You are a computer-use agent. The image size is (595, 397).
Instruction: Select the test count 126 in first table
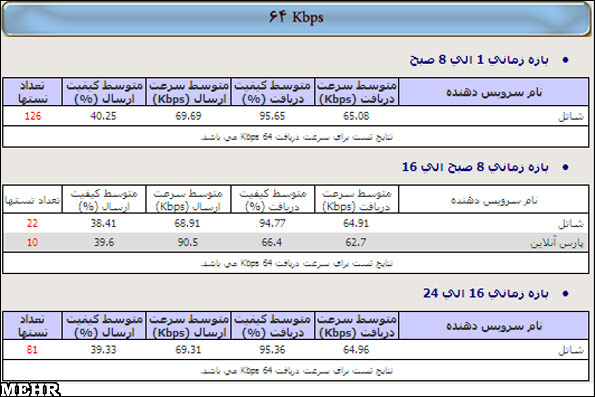coord(33,116)
